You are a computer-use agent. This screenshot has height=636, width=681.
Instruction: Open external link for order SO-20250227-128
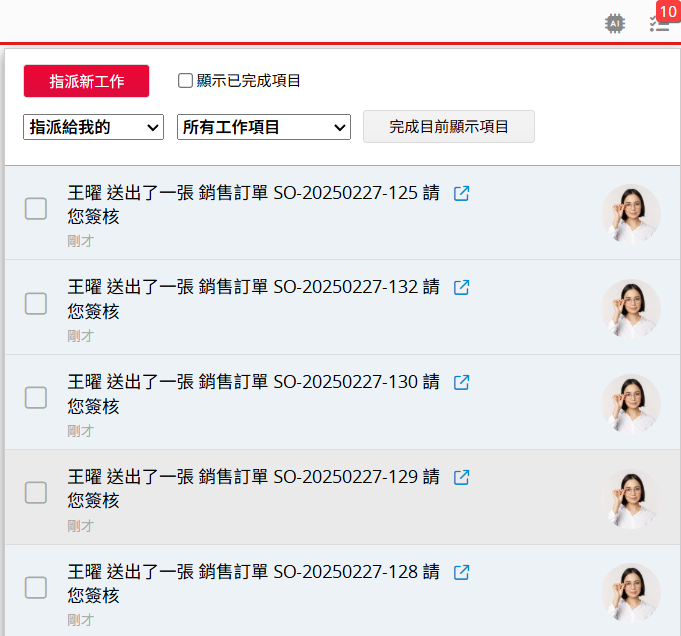[x=461, y=572]
